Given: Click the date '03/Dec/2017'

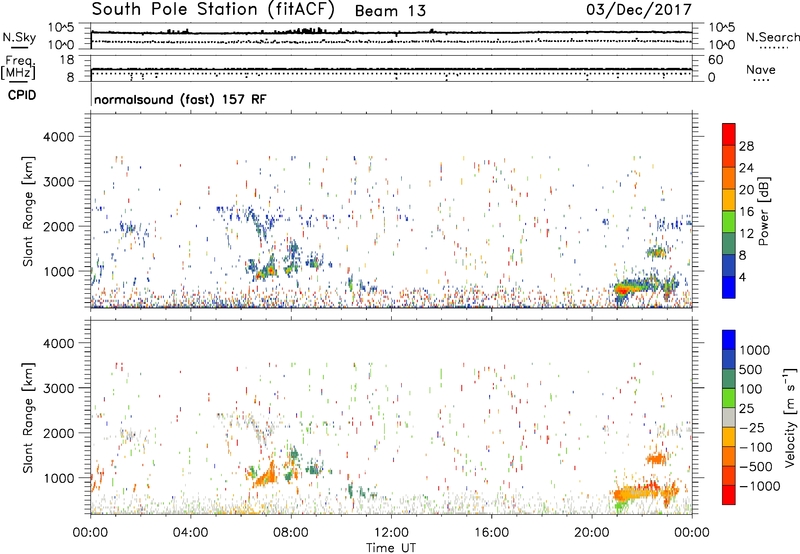Looking at the screenshot, I should coord(638,10).
